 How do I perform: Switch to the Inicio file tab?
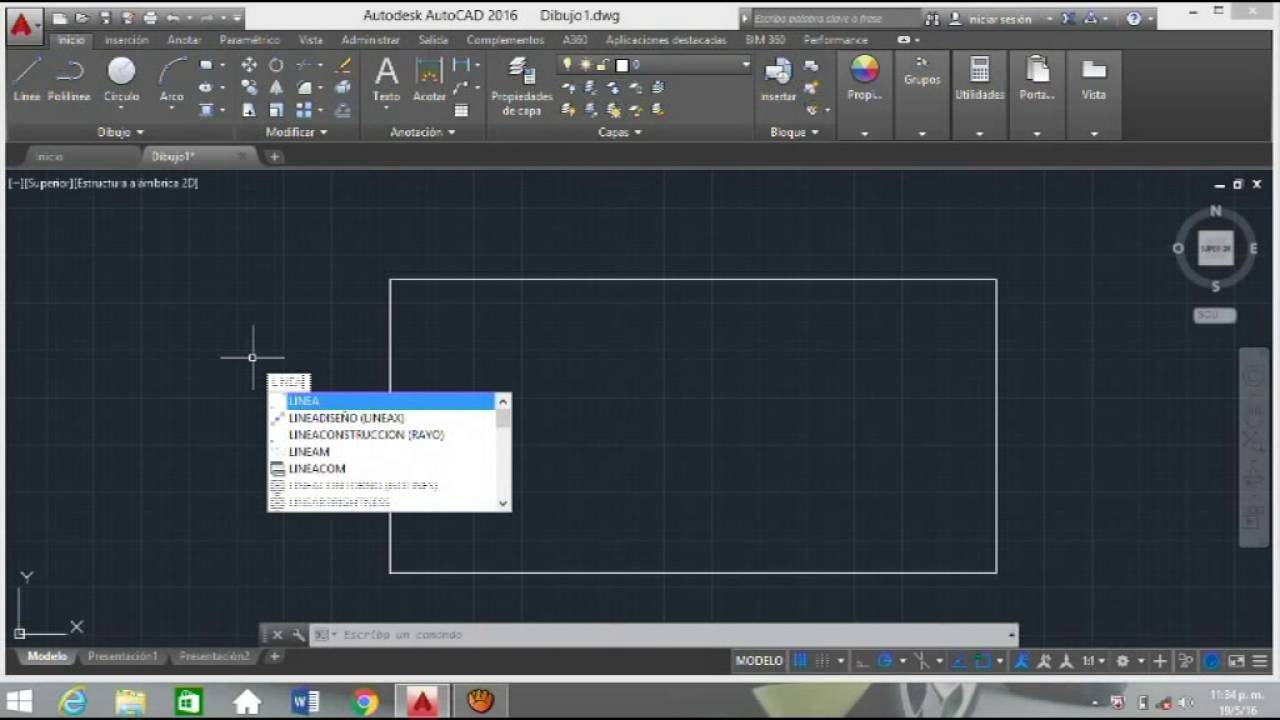(50, 157)
